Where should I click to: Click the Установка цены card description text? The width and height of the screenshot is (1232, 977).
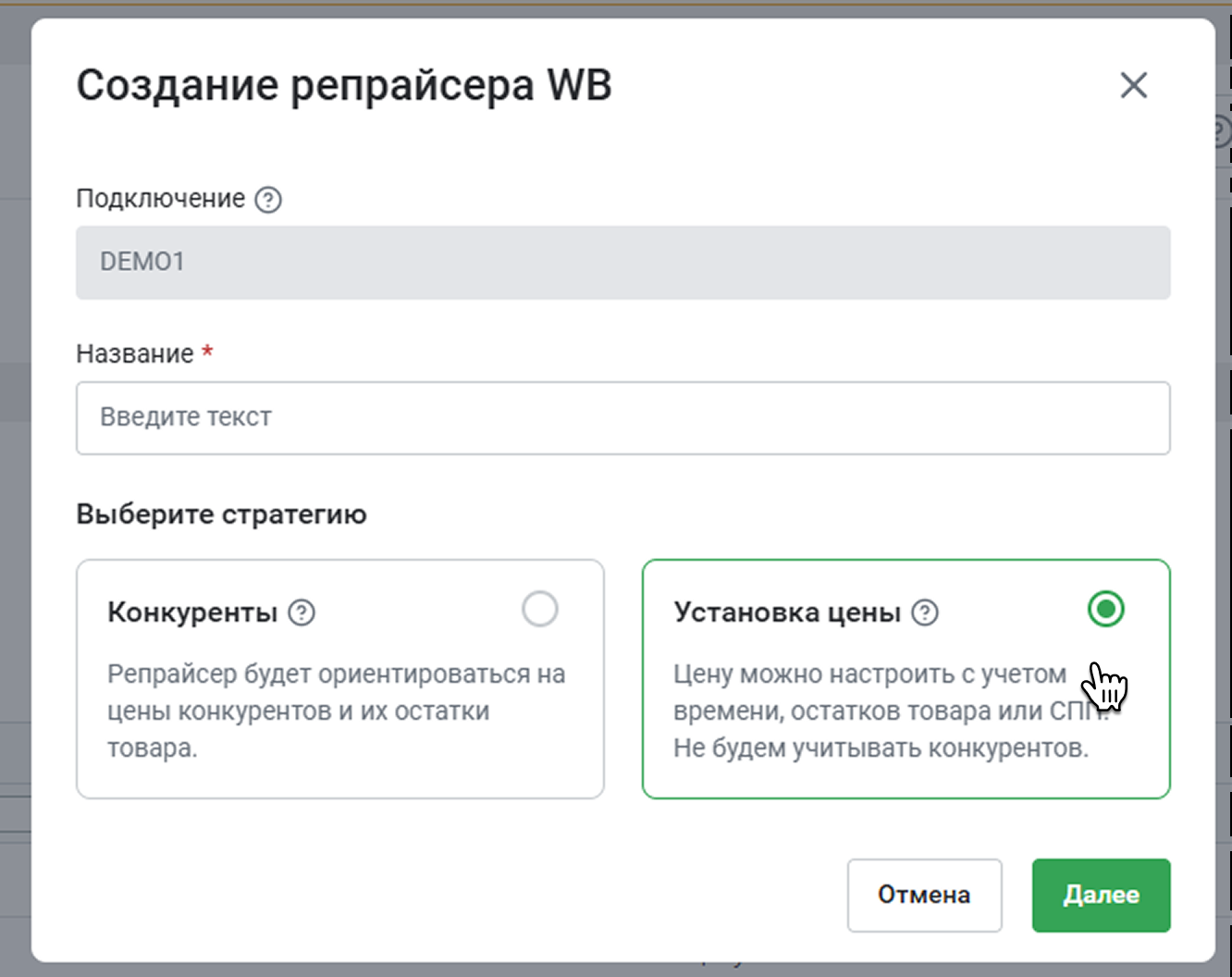pos(881,711)
